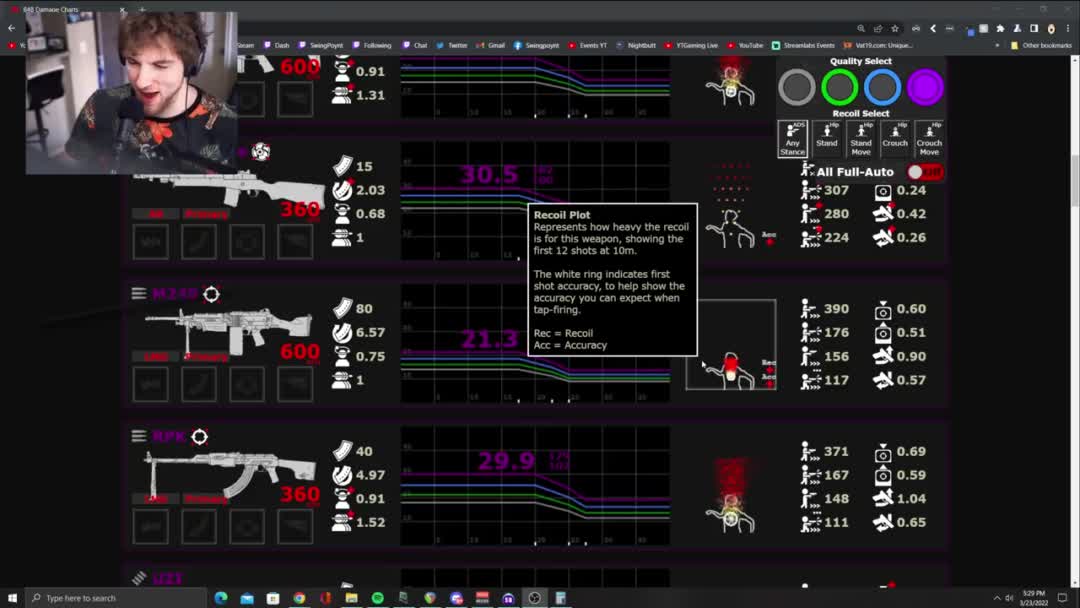Click the Windows taskbar search box

click(110, 598)
